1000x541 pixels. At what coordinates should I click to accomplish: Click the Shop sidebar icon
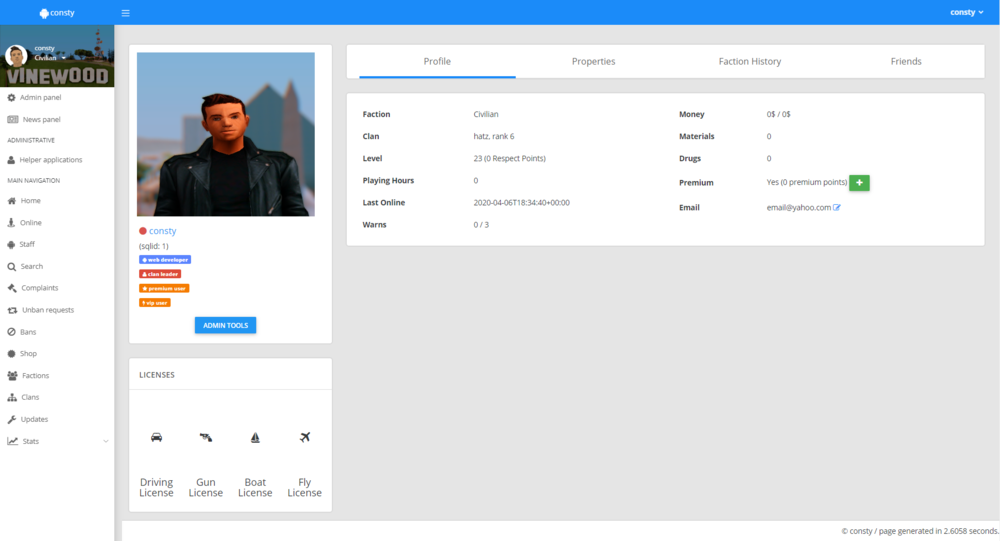pos(11,353)
